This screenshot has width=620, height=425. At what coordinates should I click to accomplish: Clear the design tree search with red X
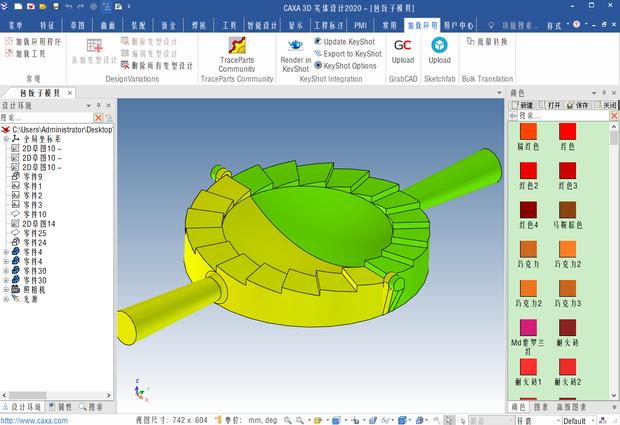(x=98, y=117)
